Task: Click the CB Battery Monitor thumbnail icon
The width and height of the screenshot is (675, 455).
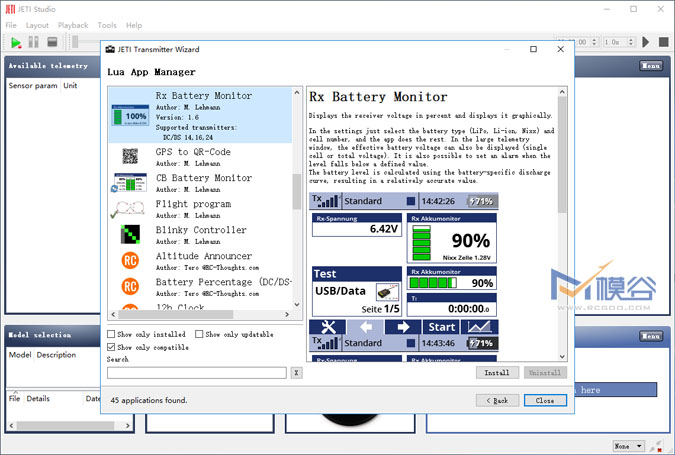Action: tap(130, 183)
